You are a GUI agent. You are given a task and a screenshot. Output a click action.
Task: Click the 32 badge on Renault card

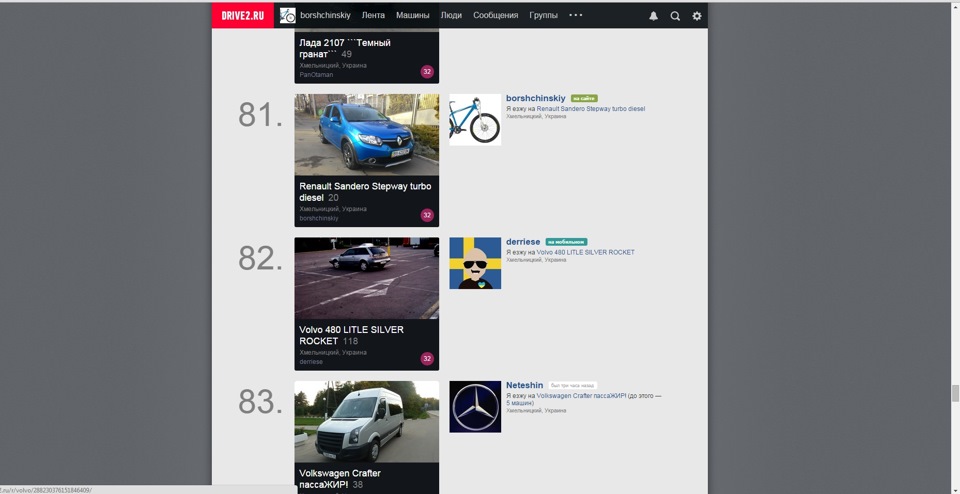coord(427,215)
